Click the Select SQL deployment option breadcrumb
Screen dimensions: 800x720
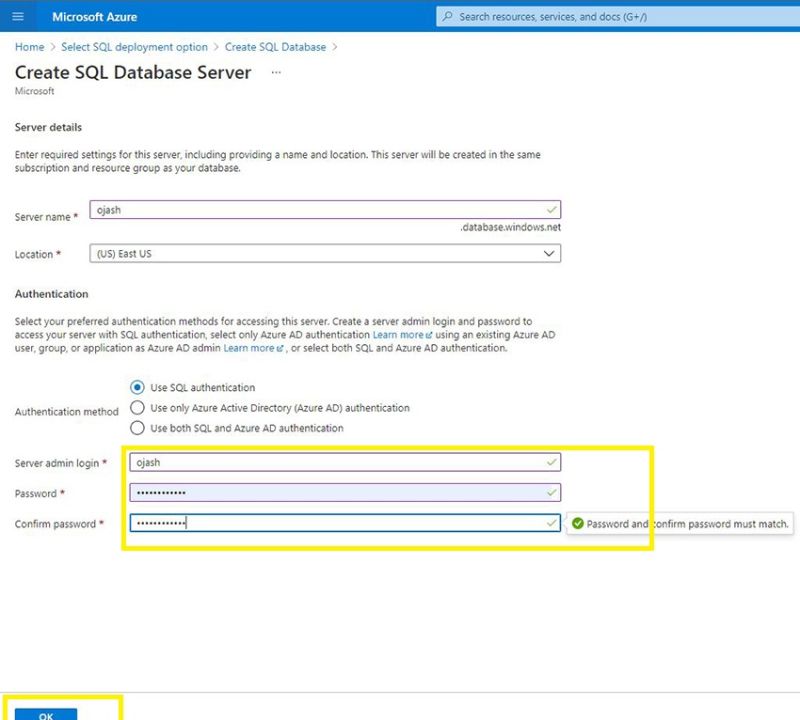(x=134, y=46)
